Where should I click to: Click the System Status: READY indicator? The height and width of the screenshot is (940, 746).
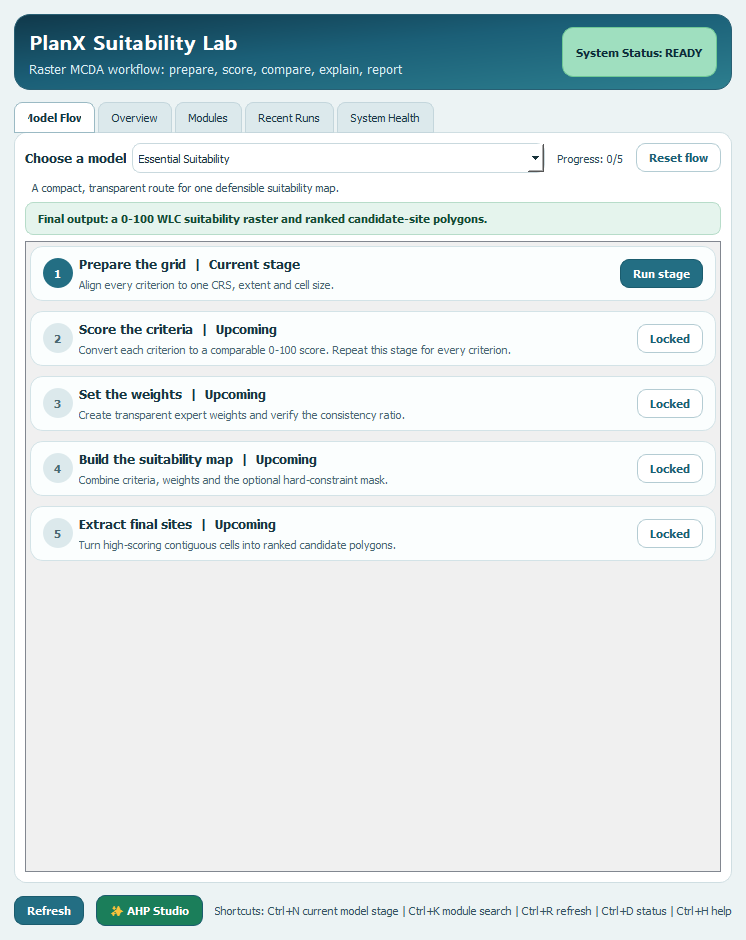[x=639, y=52]
